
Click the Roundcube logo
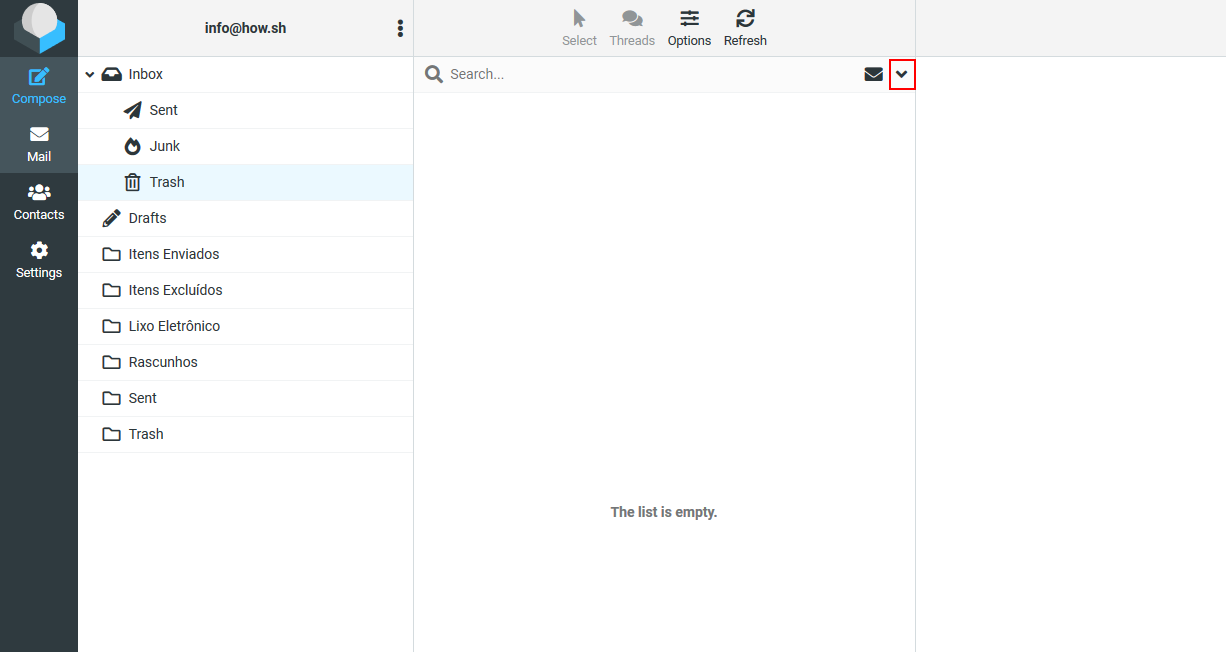pyautogui.click(x=39, y=28)
